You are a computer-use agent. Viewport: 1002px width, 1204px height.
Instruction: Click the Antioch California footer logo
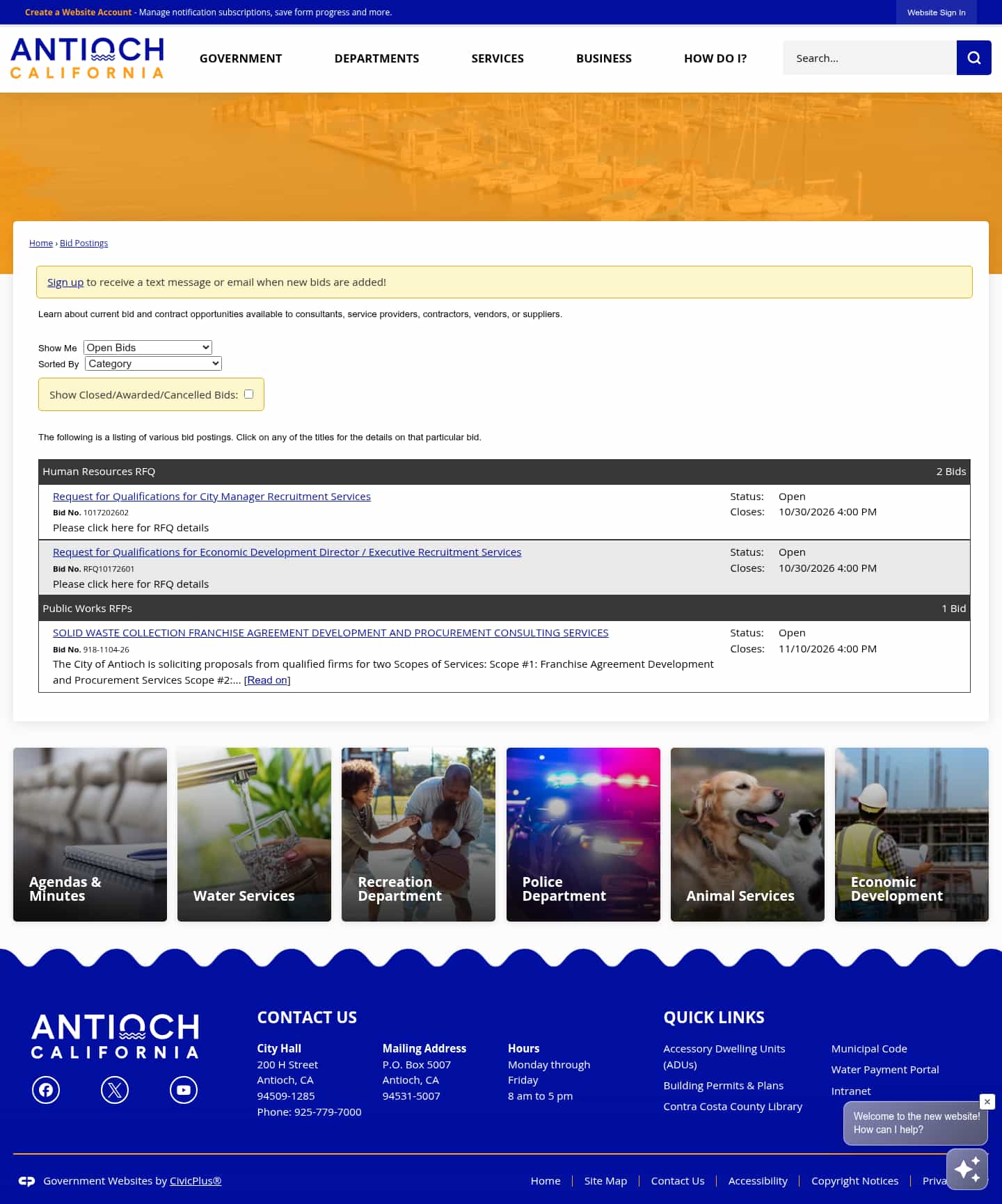115,1036
